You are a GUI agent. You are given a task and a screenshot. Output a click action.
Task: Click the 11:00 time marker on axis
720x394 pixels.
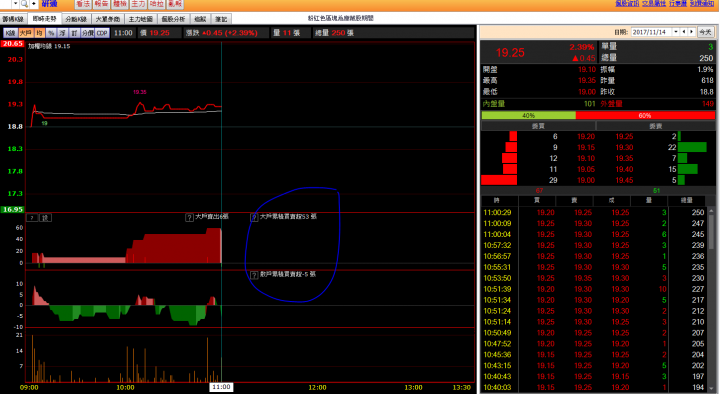221,387
